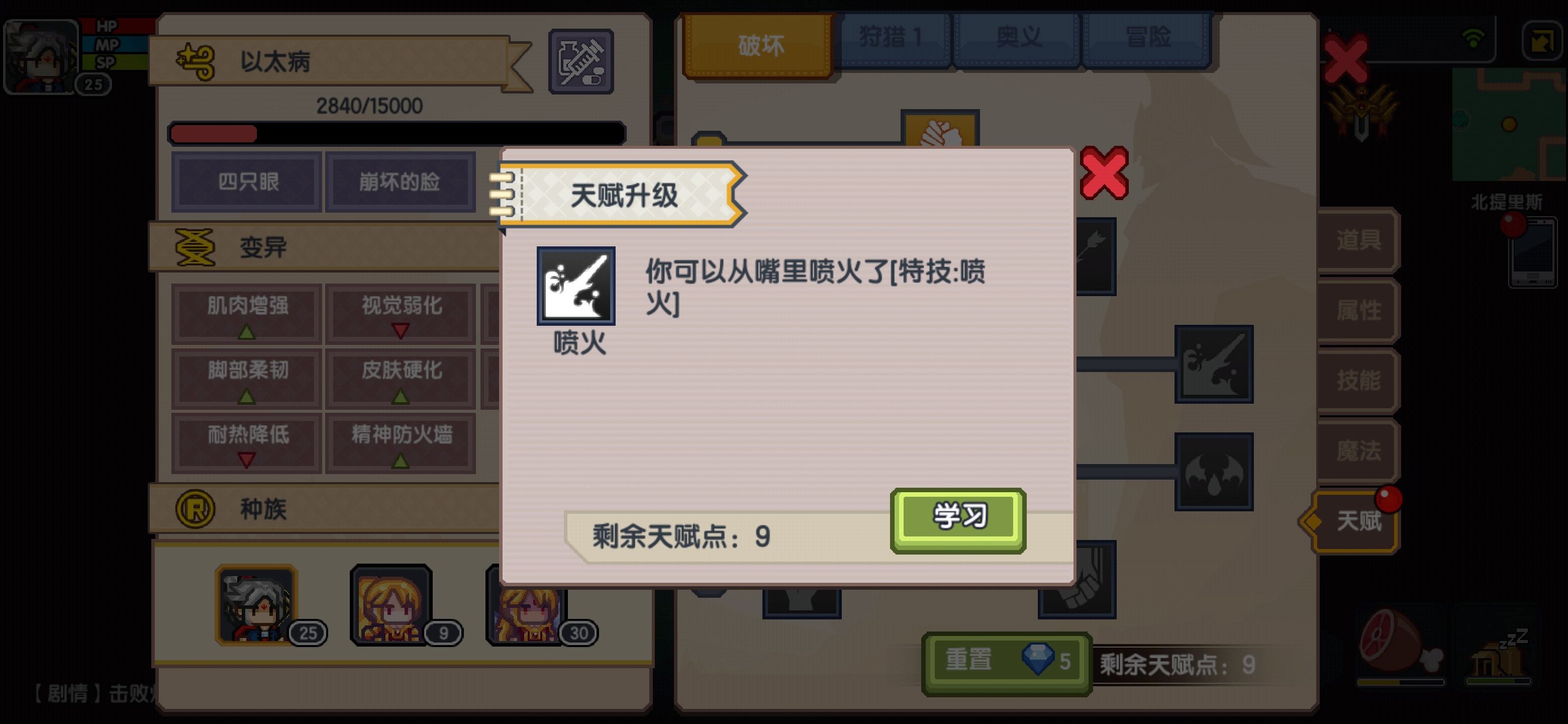
Task: Select the fire breath node in talent tree
Action: pyautogui.click(x=1214, y=364)
